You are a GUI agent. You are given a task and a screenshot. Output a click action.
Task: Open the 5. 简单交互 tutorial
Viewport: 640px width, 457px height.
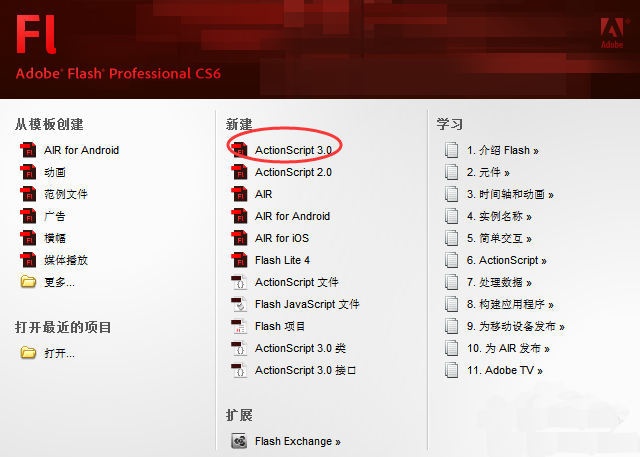click(499, 238)
